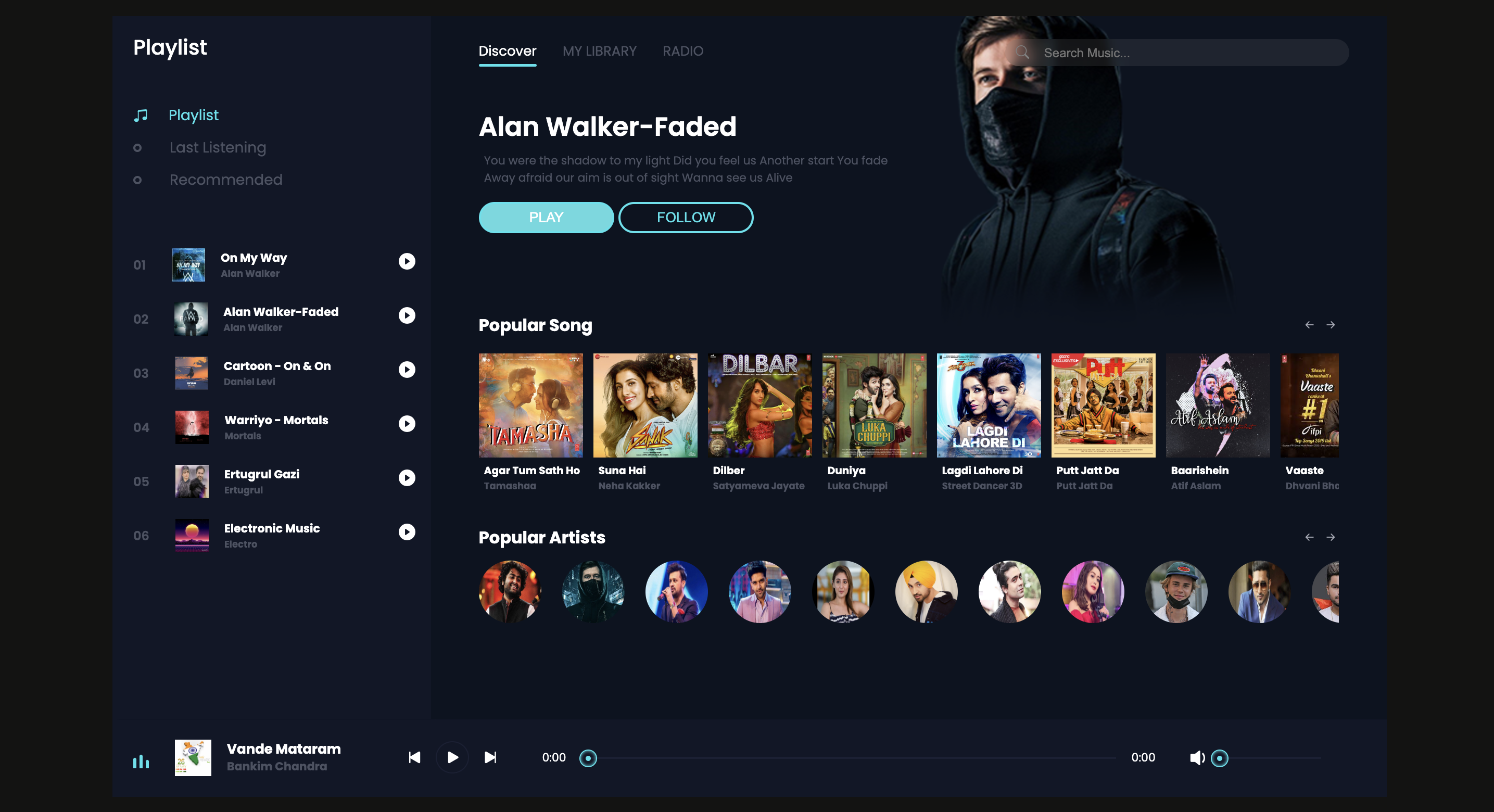Click the music note Playlist icon
Viewport: 1494px width, 812px height.
tap(141, 116)
